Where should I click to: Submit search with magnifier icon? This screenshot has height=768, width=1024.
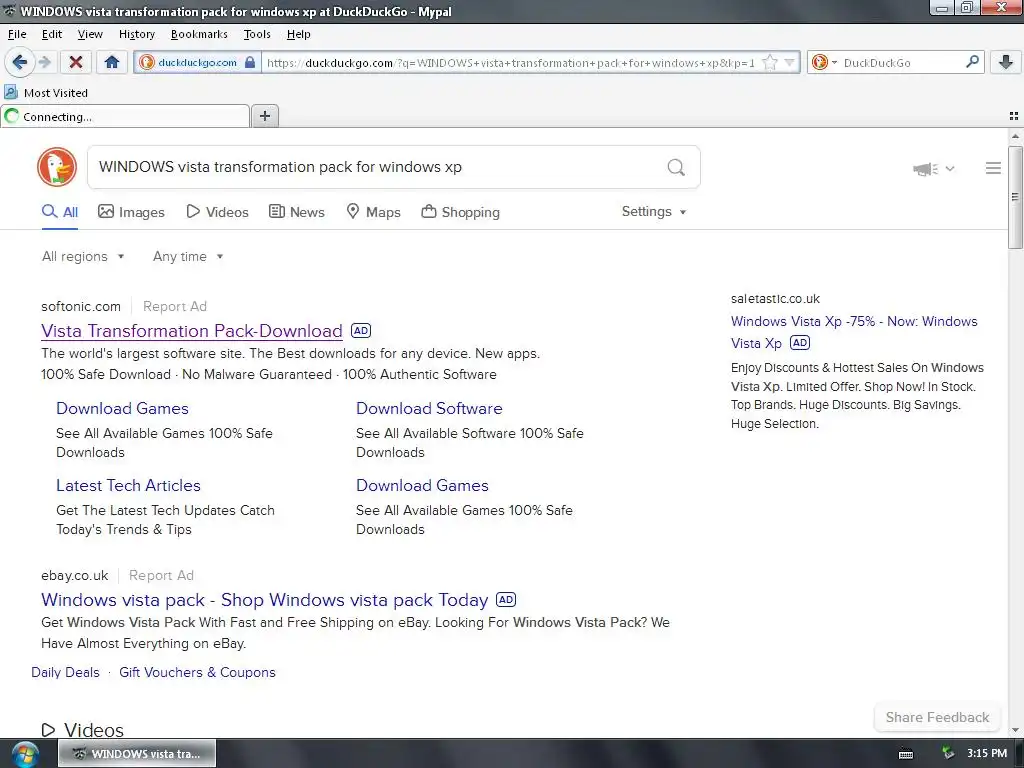pyautogui.click(x=676, y=167)
